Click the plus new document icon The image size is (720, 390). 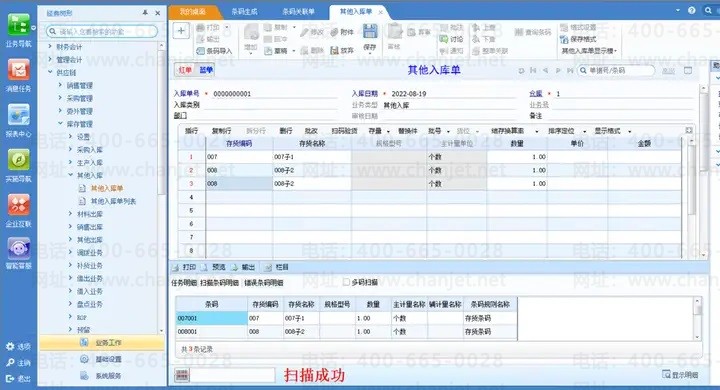click(x=181, y=31)
